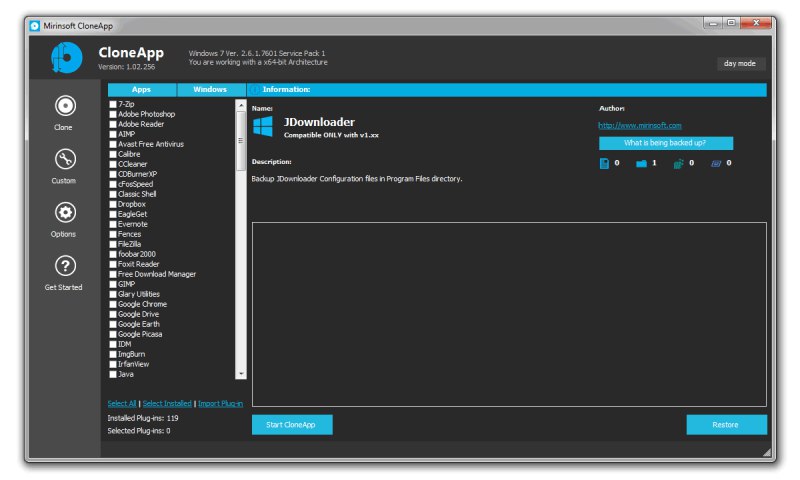Check the IrfanView checkbox

coord(113,364)
